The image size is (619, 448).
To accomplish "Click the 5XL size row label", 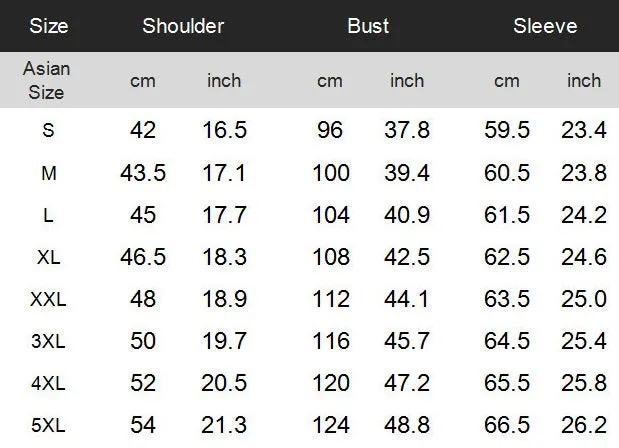I will coord(48,426).
